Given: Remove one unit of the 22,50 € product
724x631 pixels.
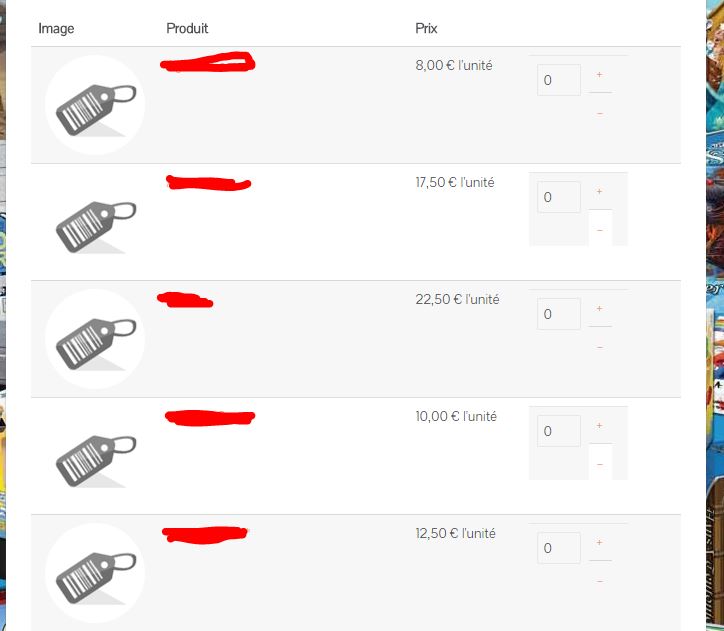Looking at the screenshot, I should click(600, 347).
